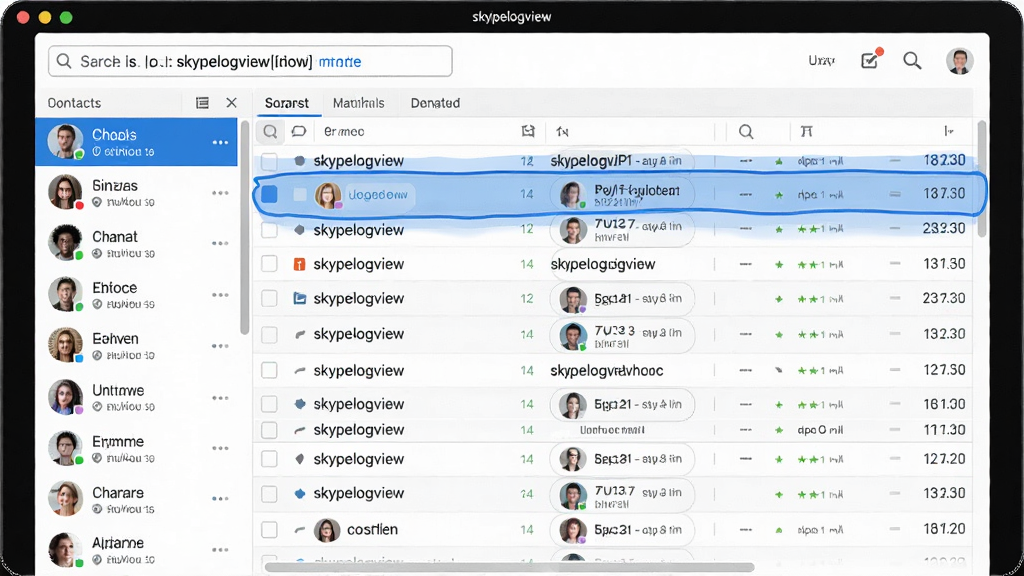Viewport: 1024px width, 576px height.
Task: Open more options for Alriame contact
Action: tap(220, 550)
